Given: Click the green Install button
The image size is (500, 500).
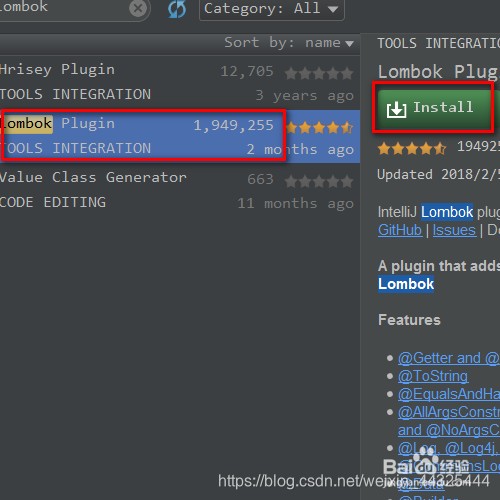Looking at the screenshot, I should tap(433, 108).
